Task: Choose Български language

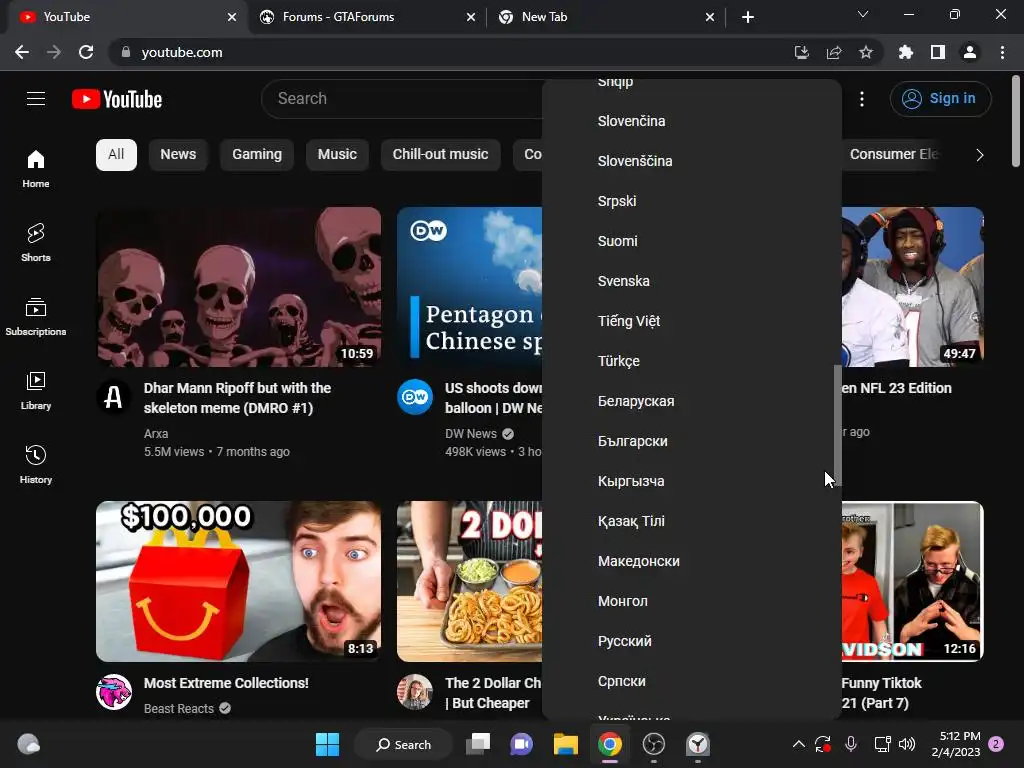Action: 692,441
